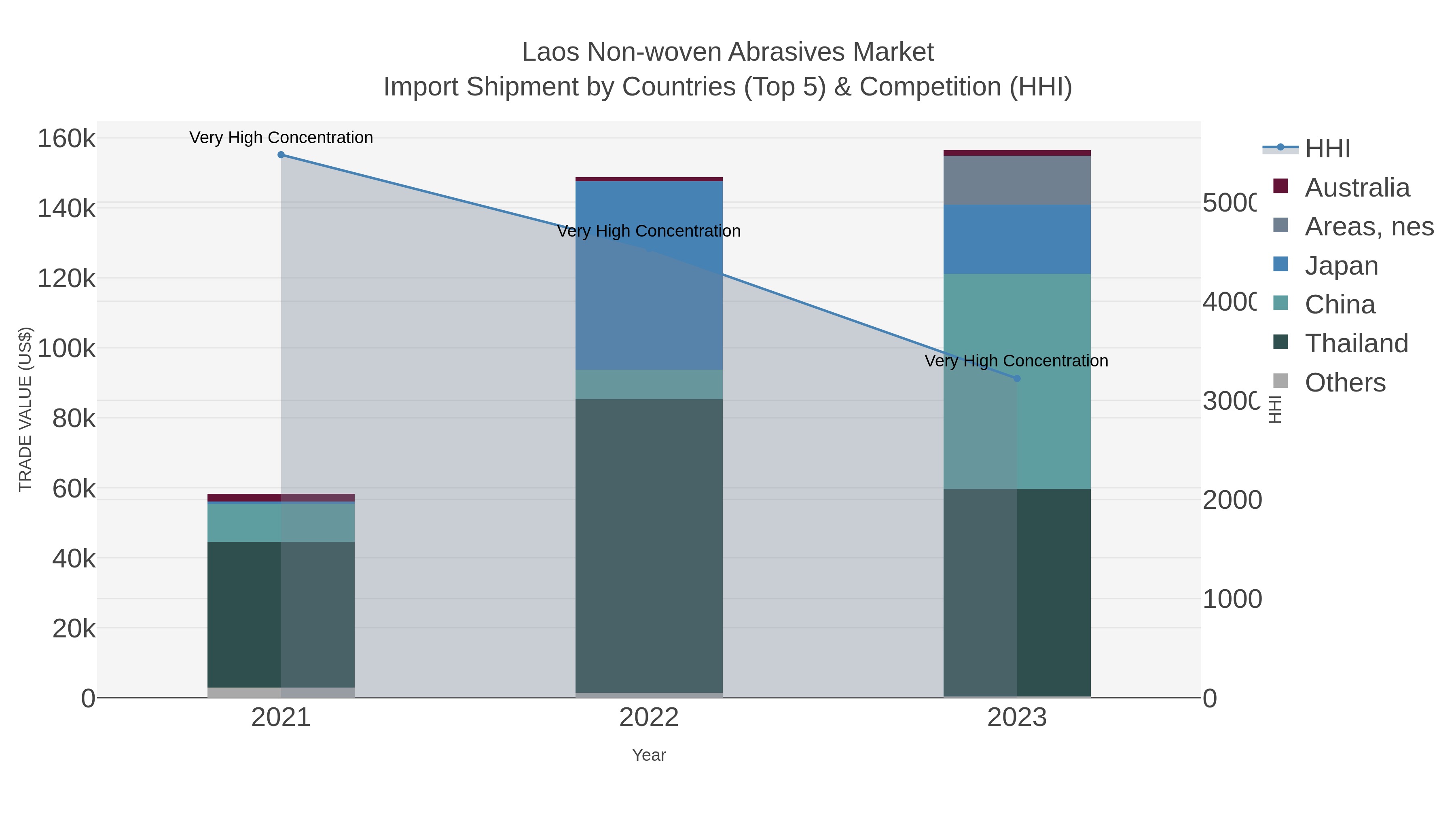Viewport: 1456px width, 819px height.
Task: Click the Year axis title
Action: point(649,755)
